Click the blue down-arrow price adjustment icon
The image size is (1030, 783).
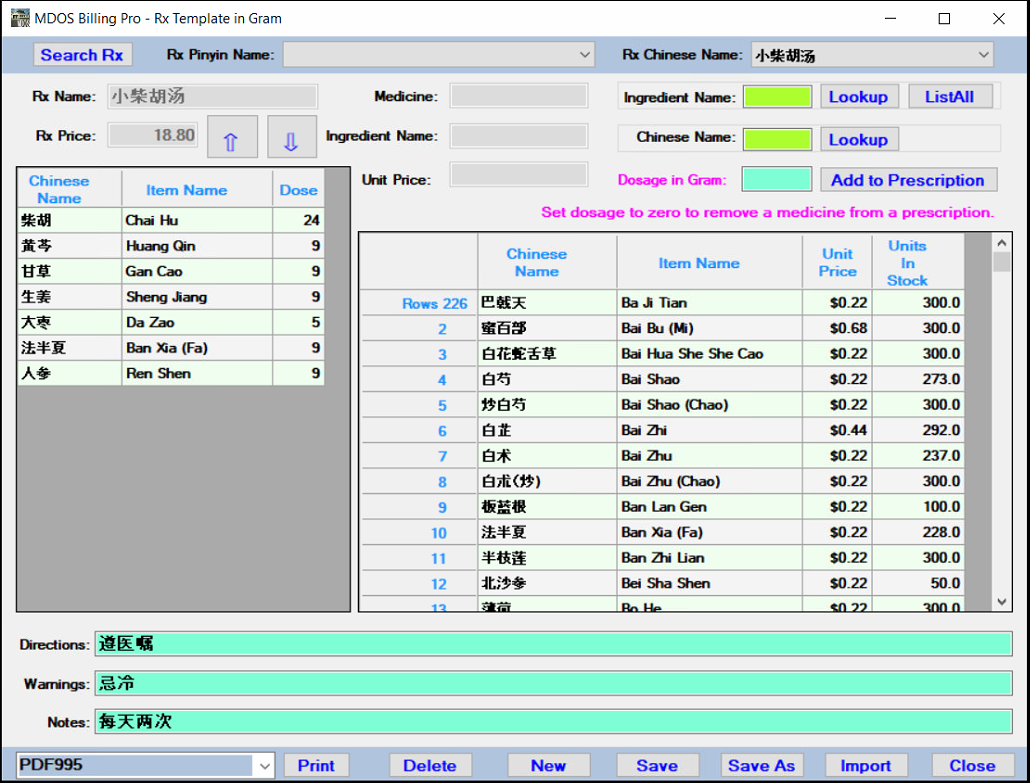click(x=291, y=136)
